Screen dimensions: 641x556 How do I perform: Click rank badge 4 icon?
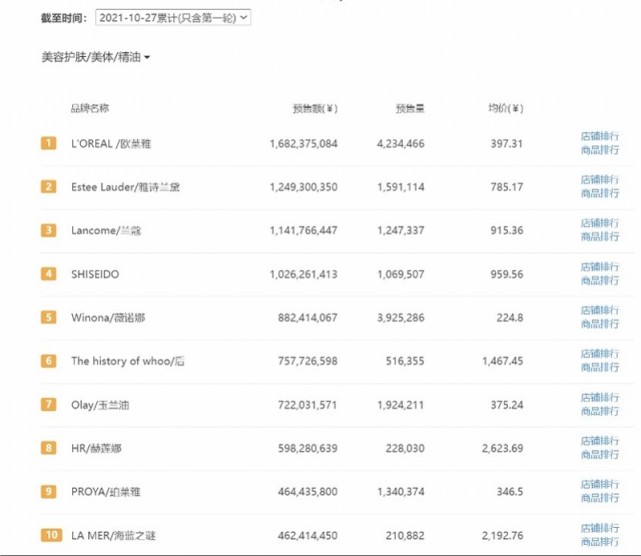[x=49, y=274]
